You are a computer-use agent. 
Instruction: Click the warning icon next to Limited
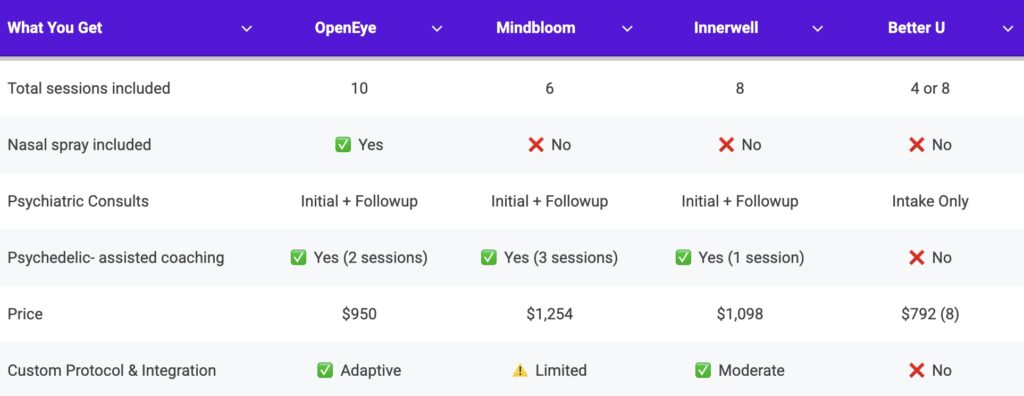(520, 371)
